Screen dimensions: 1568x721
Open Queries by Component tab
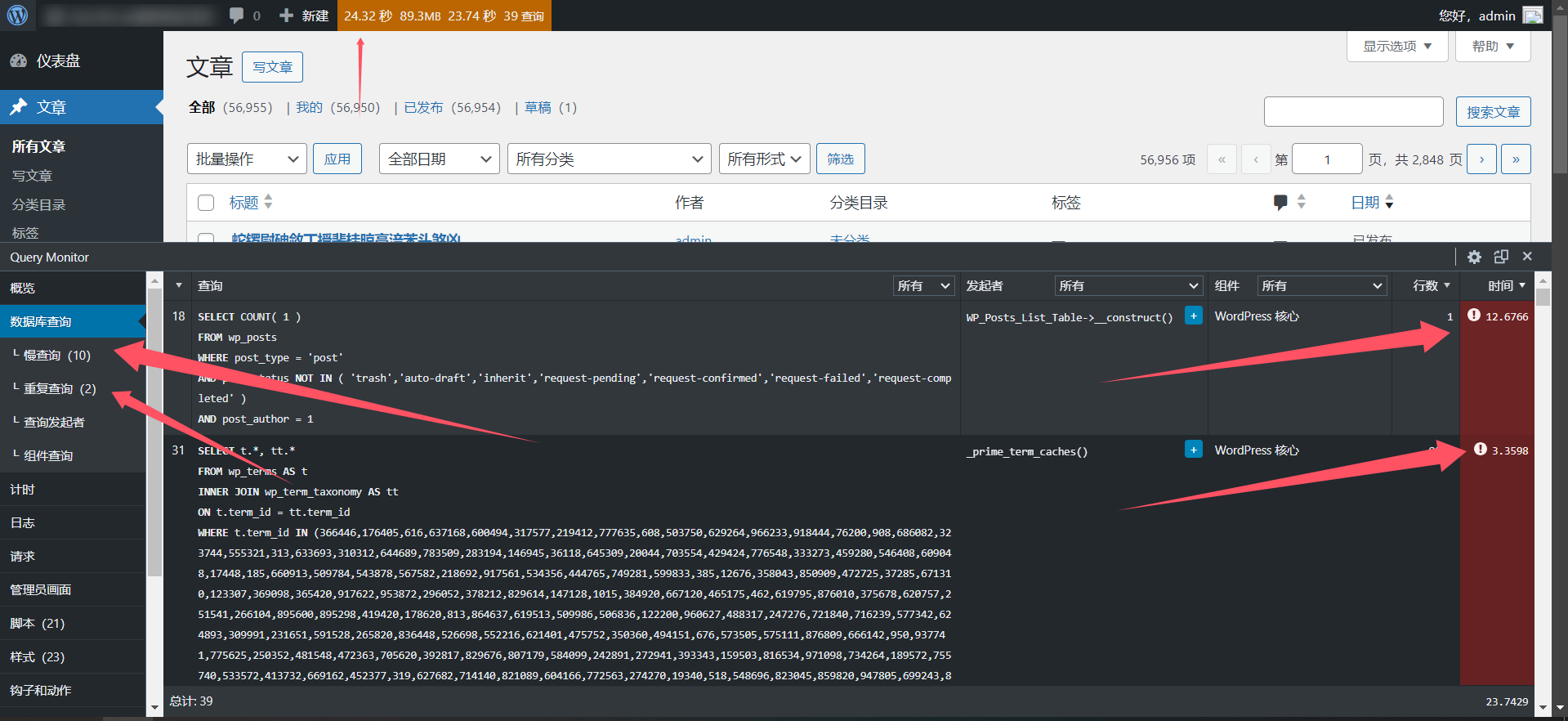tap(73, 455)
